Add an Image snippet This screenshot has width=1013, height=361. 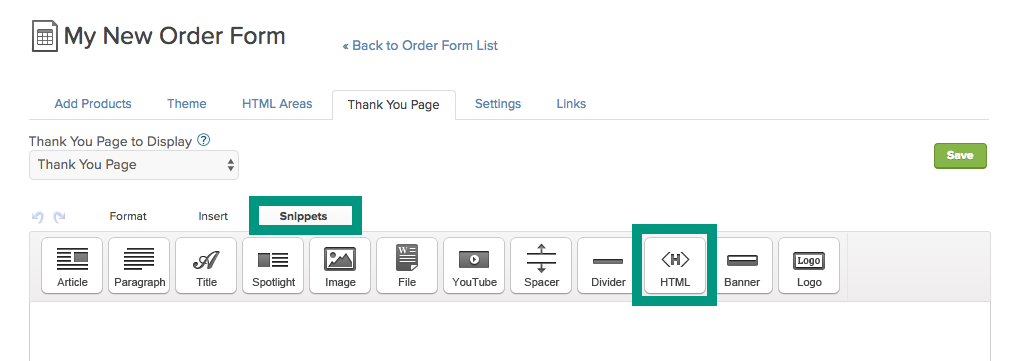point(340,265)
